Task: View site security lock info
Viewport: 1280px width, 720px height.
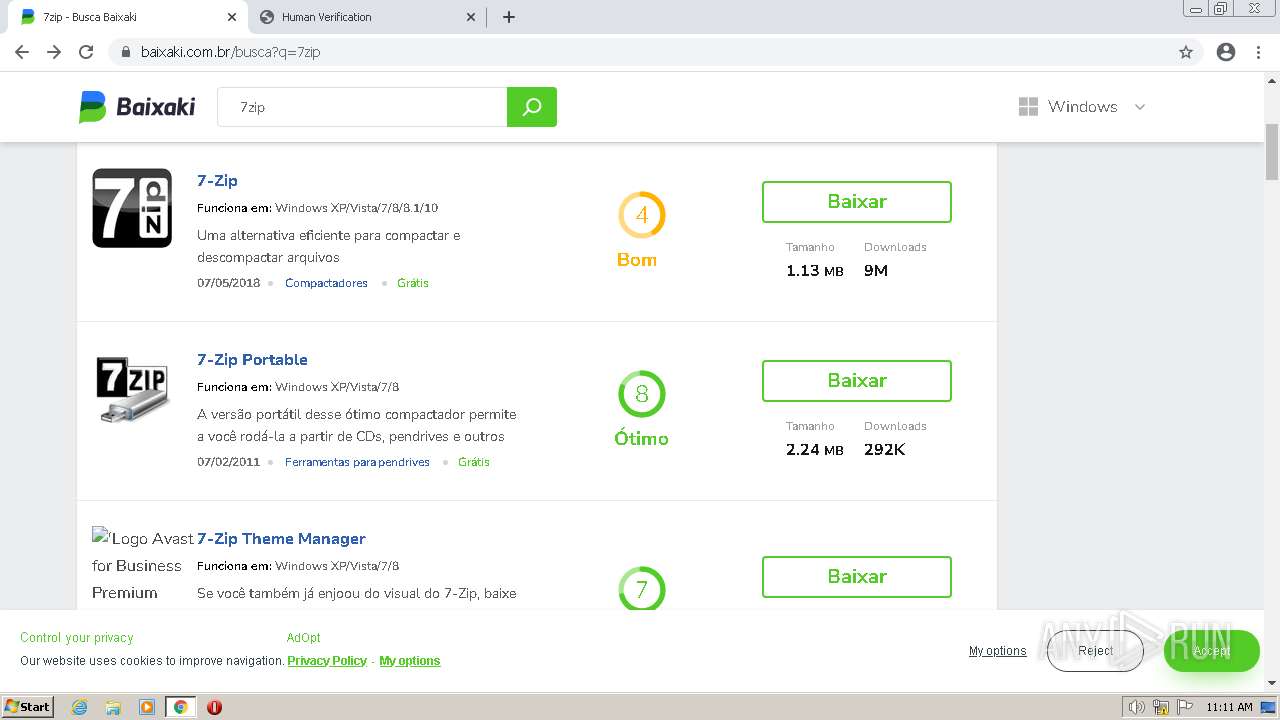Action: point(126,52)
